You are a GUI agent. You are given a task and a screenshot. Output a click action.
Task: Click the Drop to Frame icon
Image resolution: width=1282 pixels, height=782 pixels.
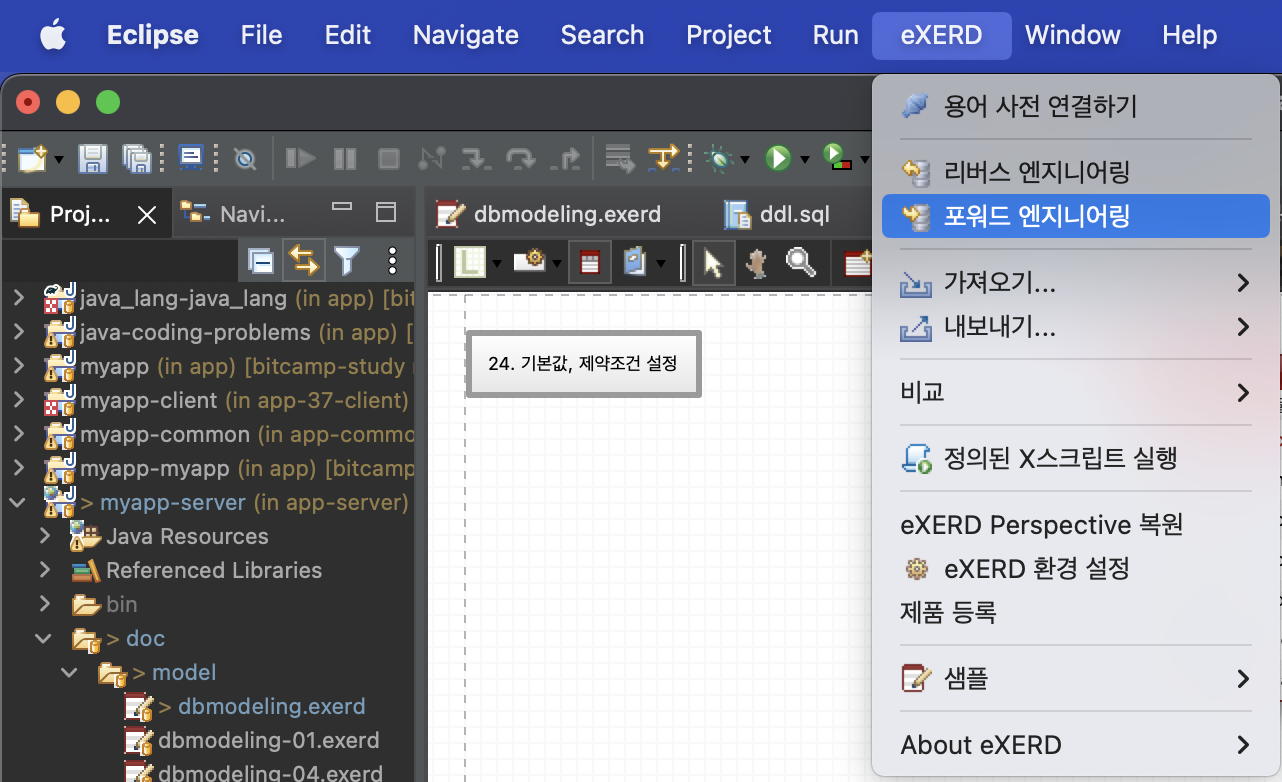click(x=620, y=158)
